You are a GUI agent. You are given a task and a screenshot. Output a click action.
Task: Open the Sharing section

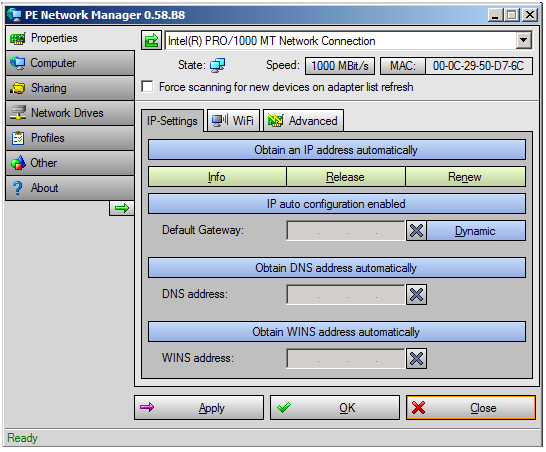pyautogui.click(x=70, y=88)
